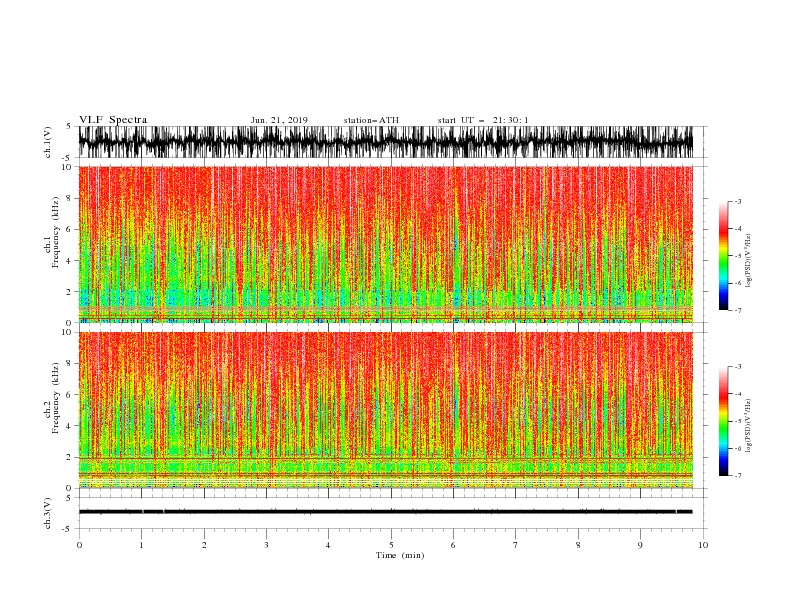Click the time axis tick label "7"
792x612 pixels.
click(x=516, y=545)
